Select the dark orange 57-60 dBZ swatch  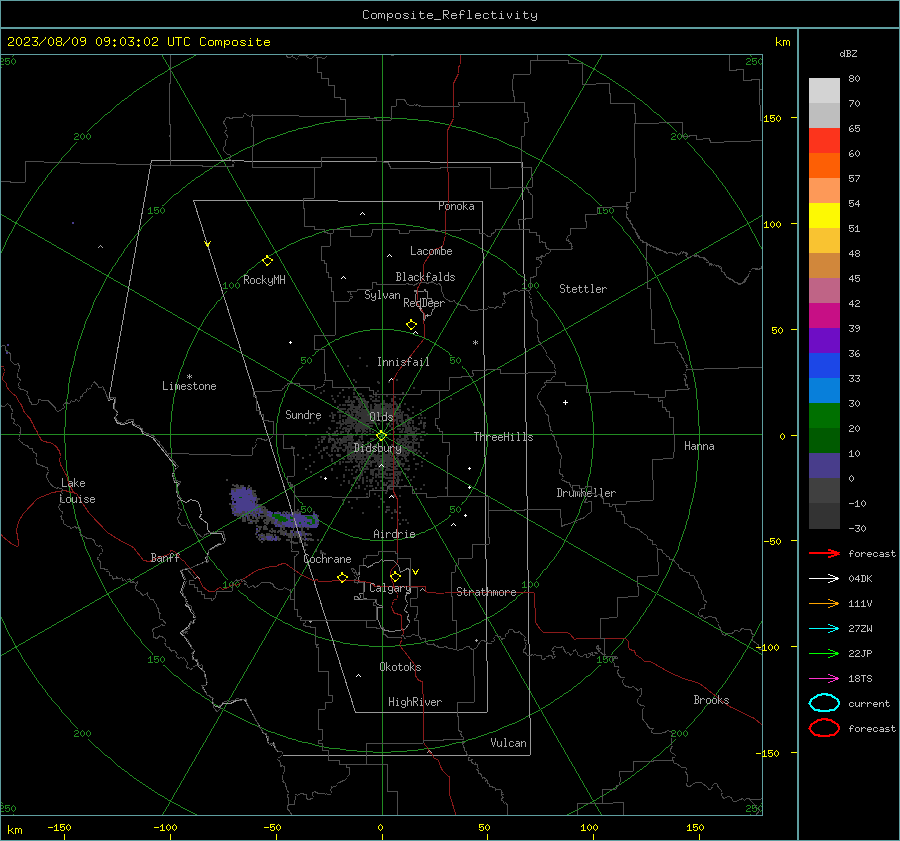tap(824, 165)
